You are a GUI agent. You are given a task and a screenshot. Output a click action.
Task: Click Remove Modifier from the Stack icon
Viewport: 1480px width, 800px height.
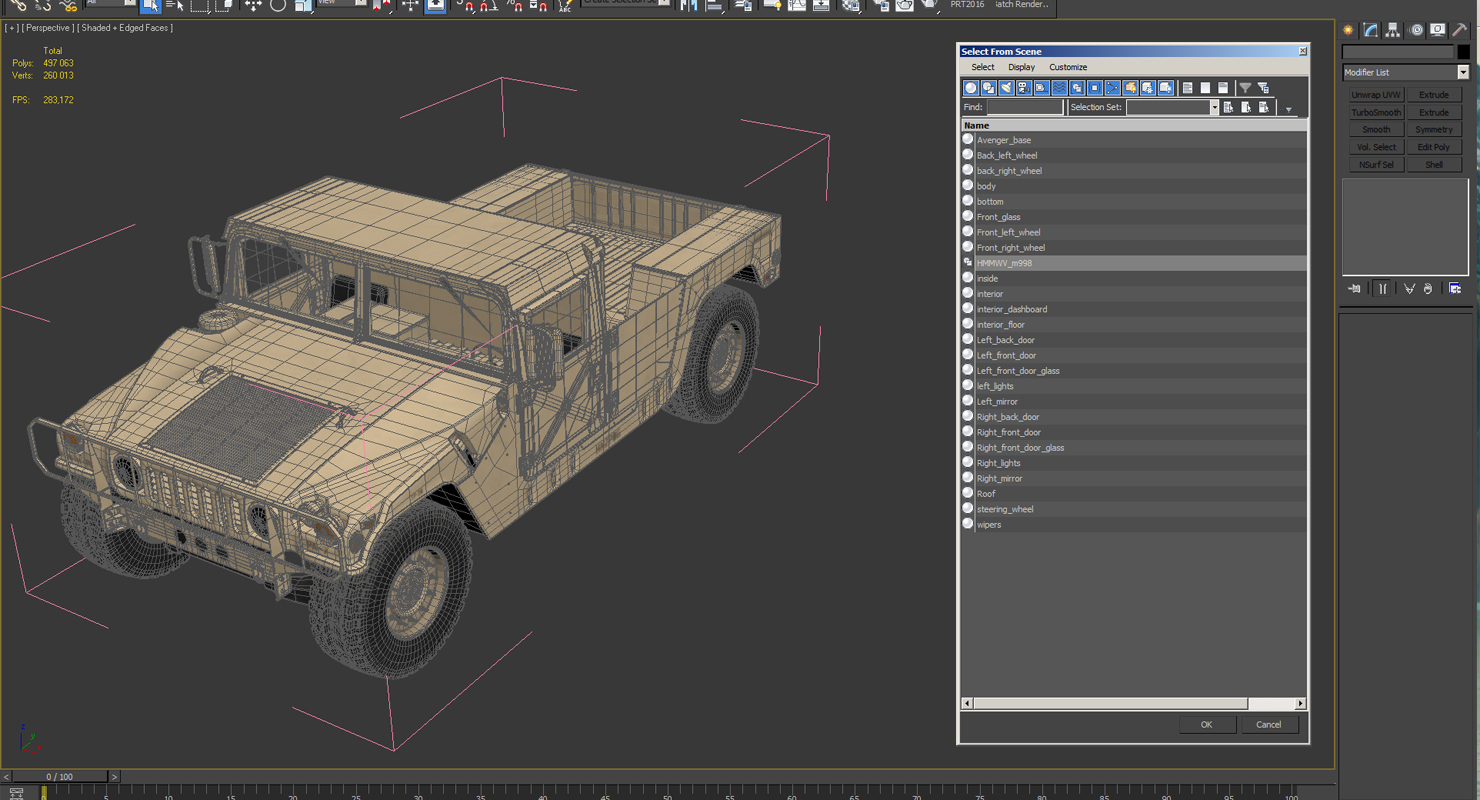1428,289
